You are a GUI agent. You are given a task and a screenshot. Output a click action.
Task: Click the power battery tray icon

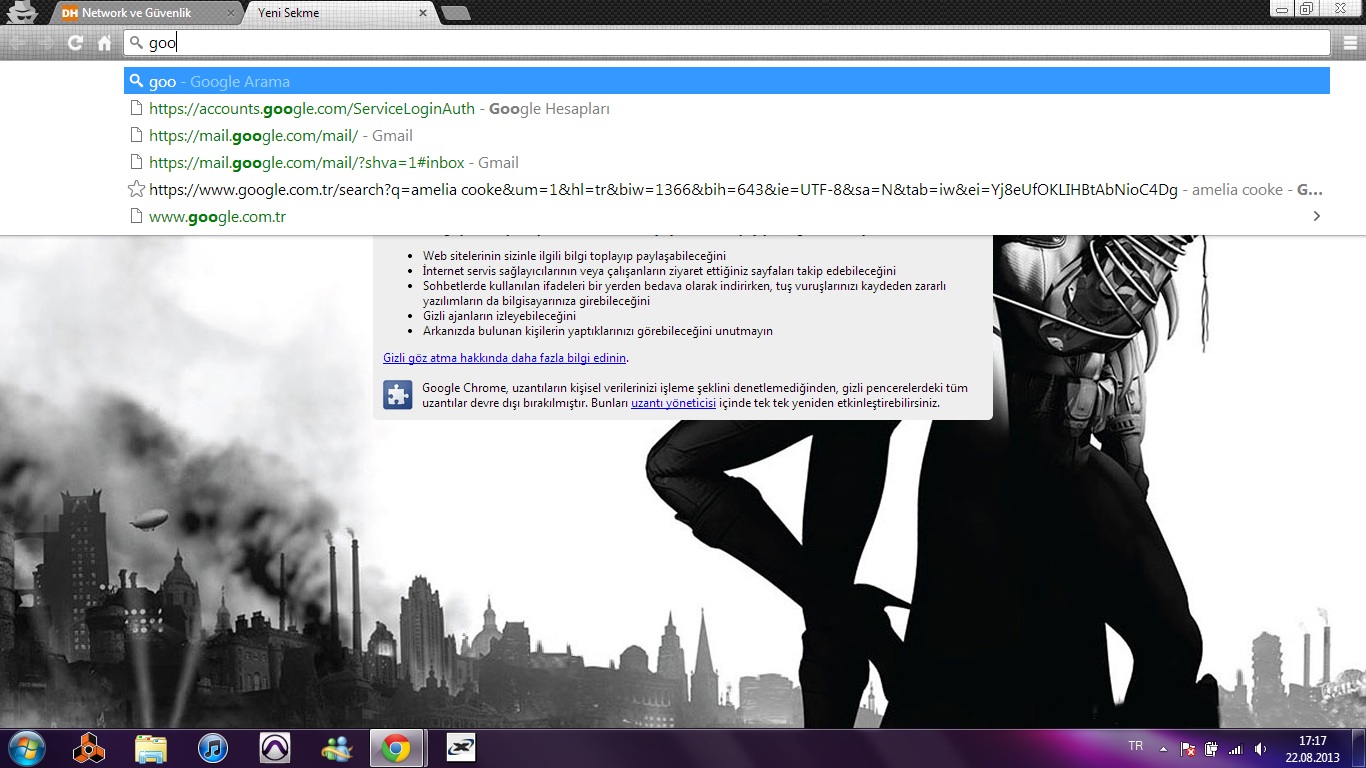pos(1211,748)
